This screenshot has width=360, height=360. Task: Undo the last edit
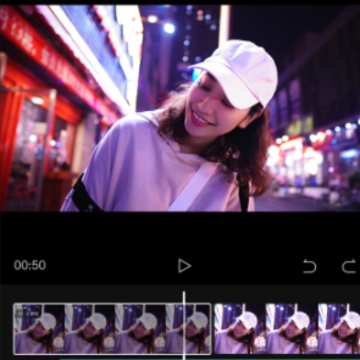310,266
